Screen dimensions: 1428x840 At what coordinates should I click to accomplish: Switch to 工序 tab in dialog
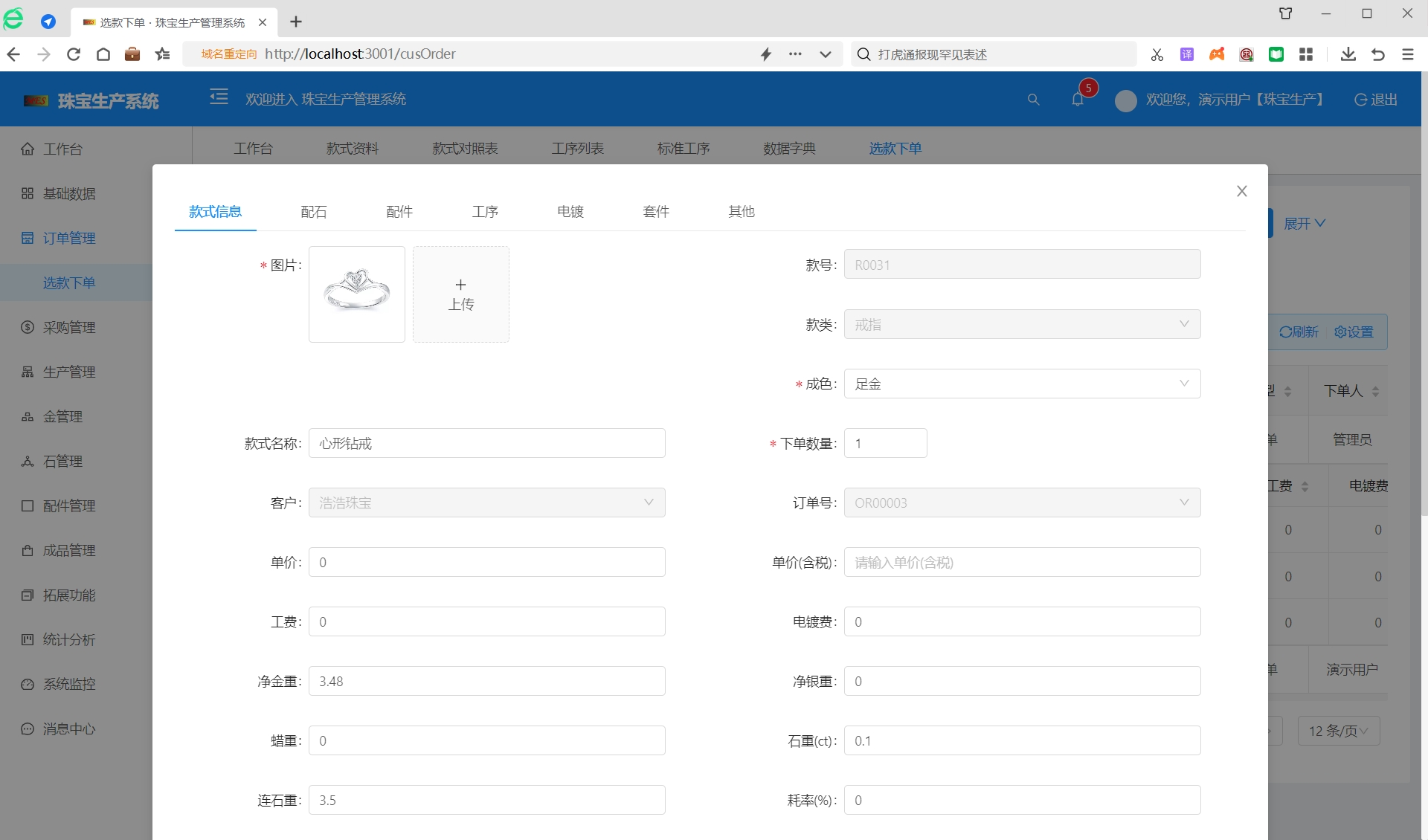485,212
